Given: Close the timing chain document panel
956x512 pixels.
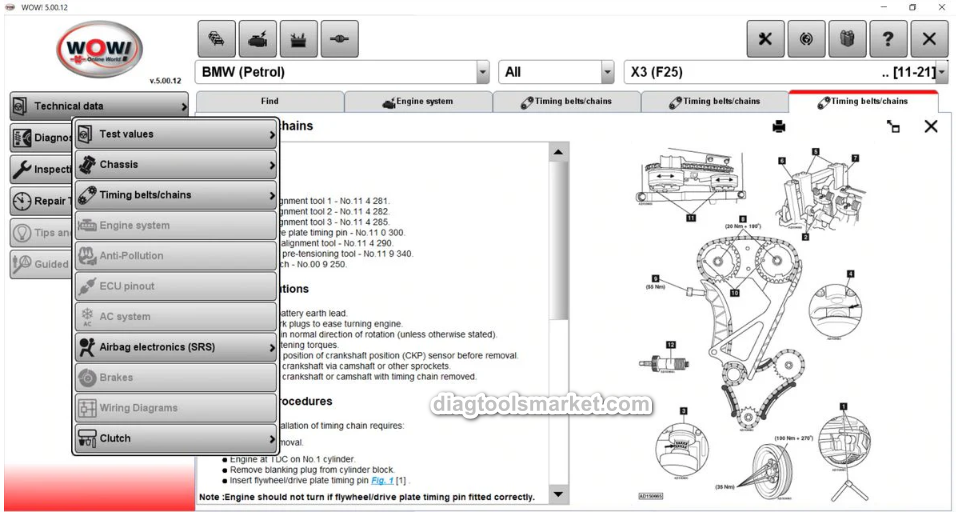Looking at the screenshot, I should [931, 126].
